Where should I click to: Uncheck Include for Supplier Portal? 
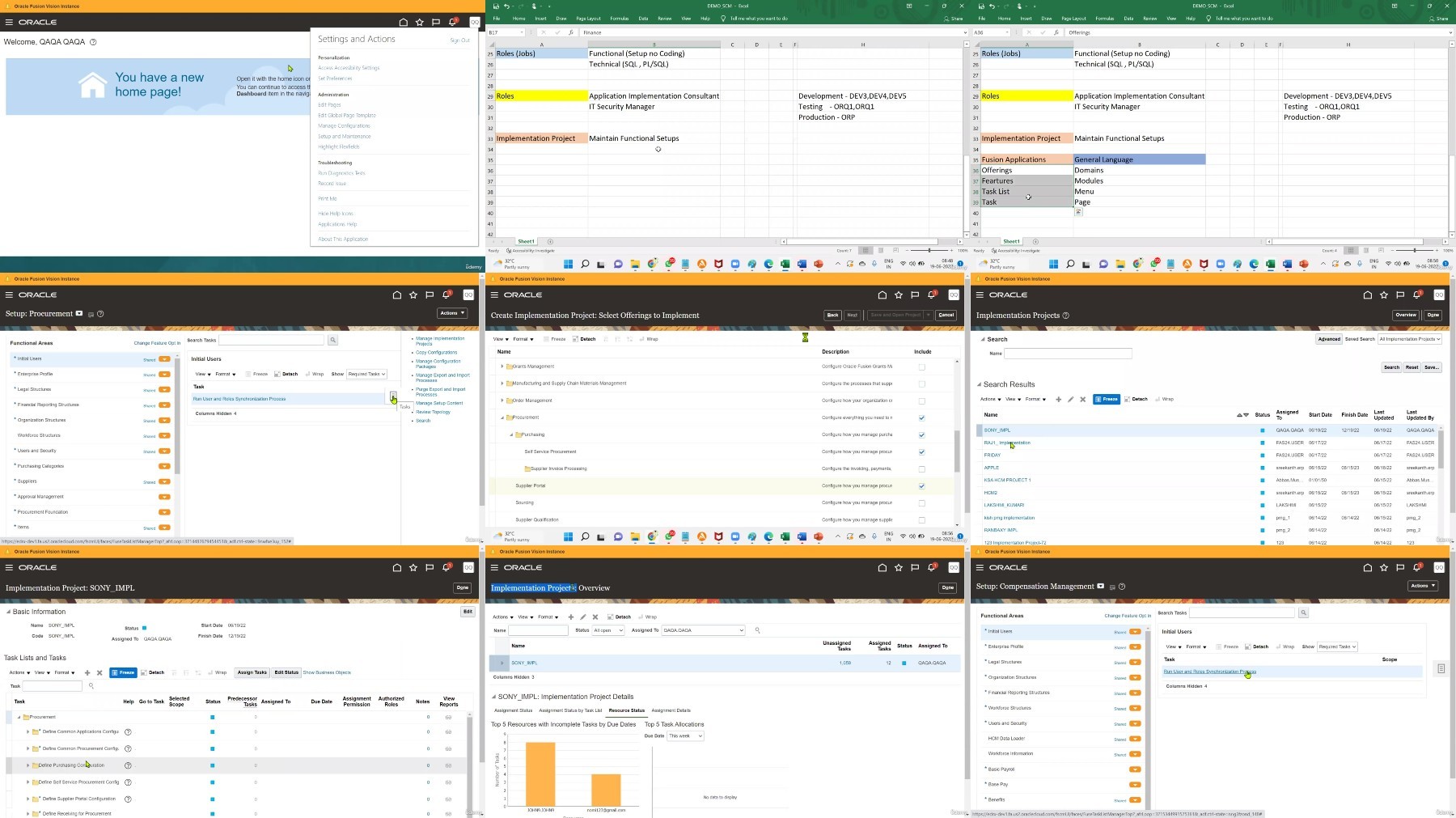(x=922, y=486)
